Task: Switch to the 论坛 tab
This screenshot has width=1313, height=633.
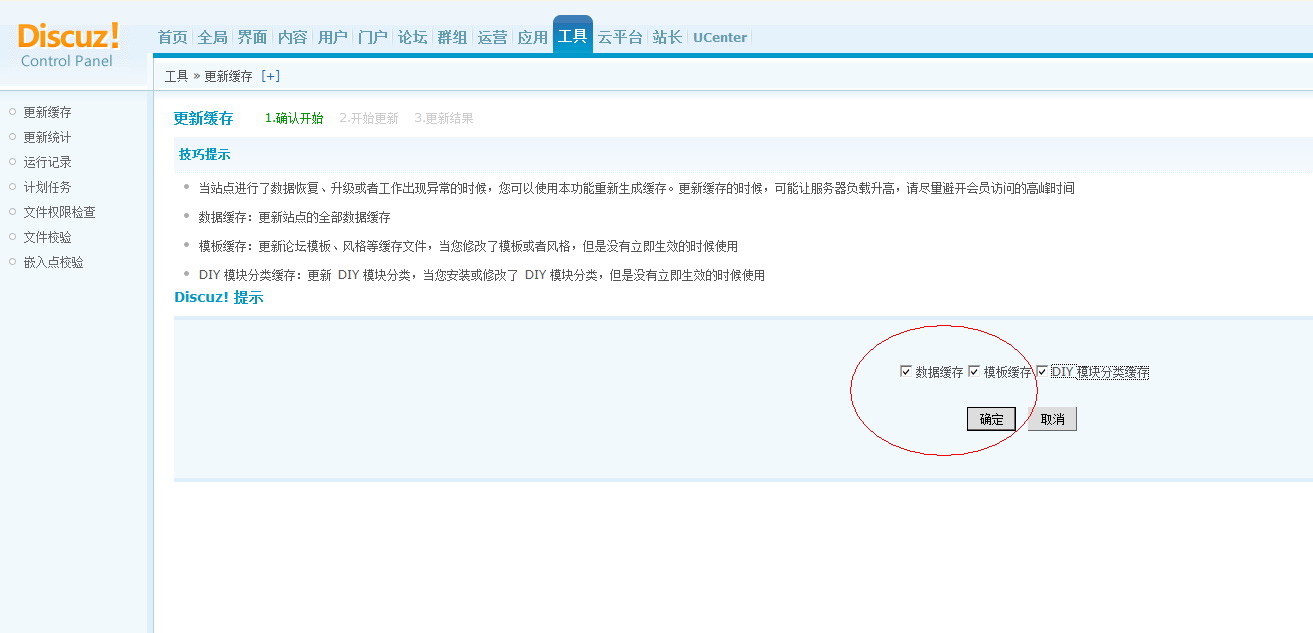Action: [412, 37]
